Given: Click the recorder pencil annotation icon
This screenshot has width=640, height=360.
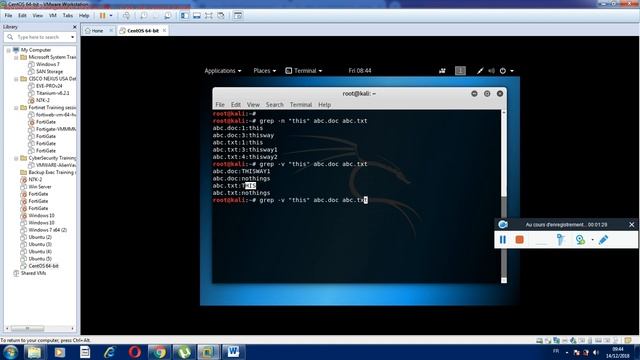Looking at the screenshot, I should point(603,240).
